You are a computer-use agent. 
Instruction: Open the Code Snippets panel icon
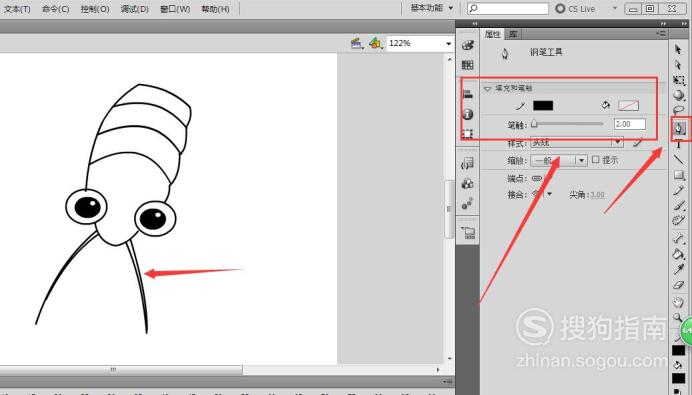tap(468, 164)
